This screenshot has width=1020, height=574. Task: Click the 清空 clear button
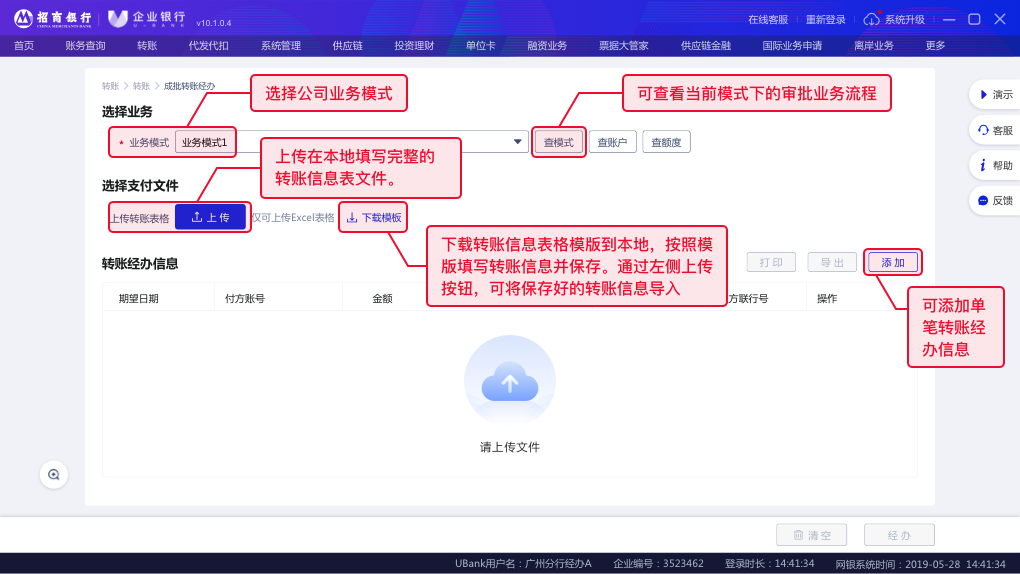812,535
